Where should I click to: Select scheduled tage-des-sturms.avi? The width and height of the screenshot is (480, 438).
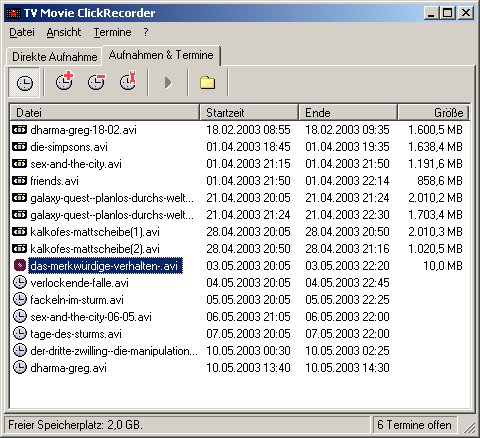click(x=76, y=334)
